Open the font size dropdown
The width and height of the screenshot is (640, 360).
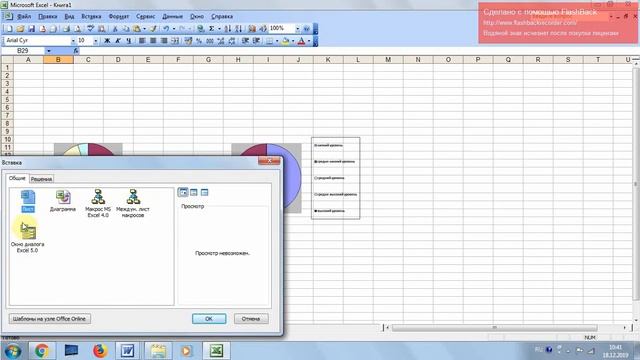(96, 41)
